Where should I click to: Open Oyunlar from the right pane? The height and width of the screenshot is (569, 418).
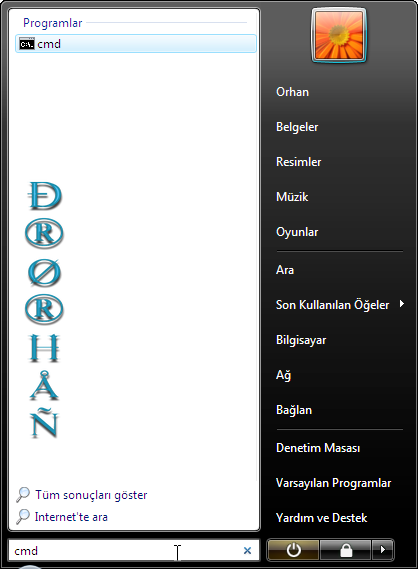click(297, 232)
